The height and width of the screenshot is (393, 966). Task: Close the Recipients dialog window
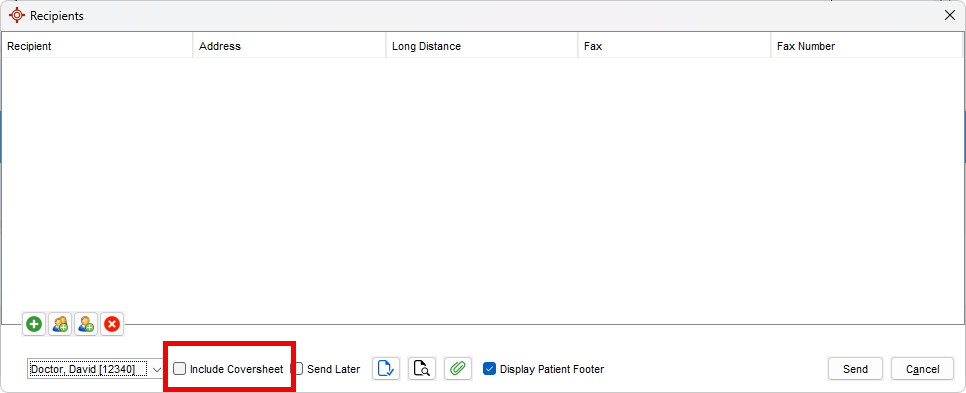point(950,15)
